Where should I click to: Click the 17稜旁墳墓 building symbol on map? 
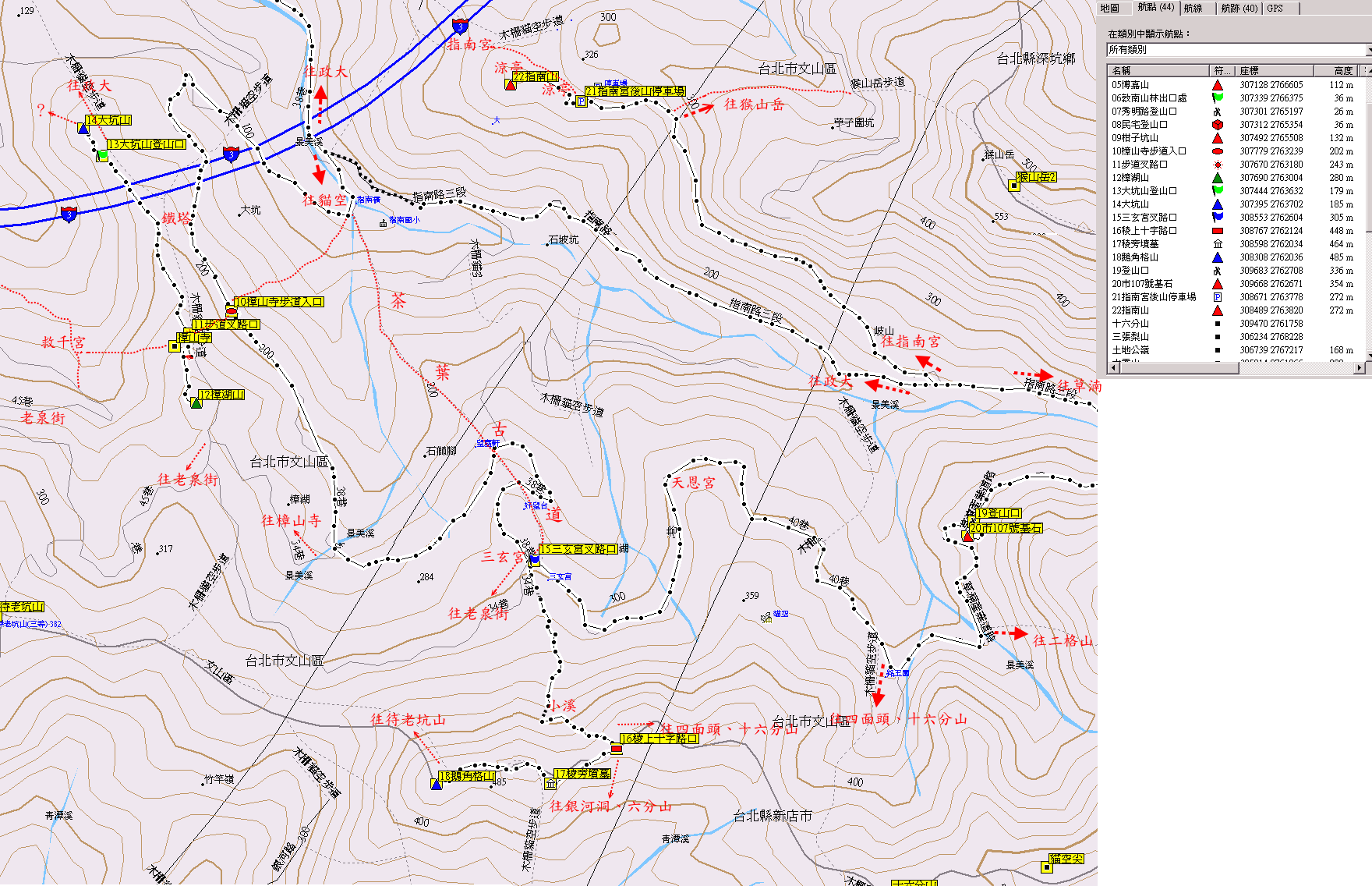[550, 784]
